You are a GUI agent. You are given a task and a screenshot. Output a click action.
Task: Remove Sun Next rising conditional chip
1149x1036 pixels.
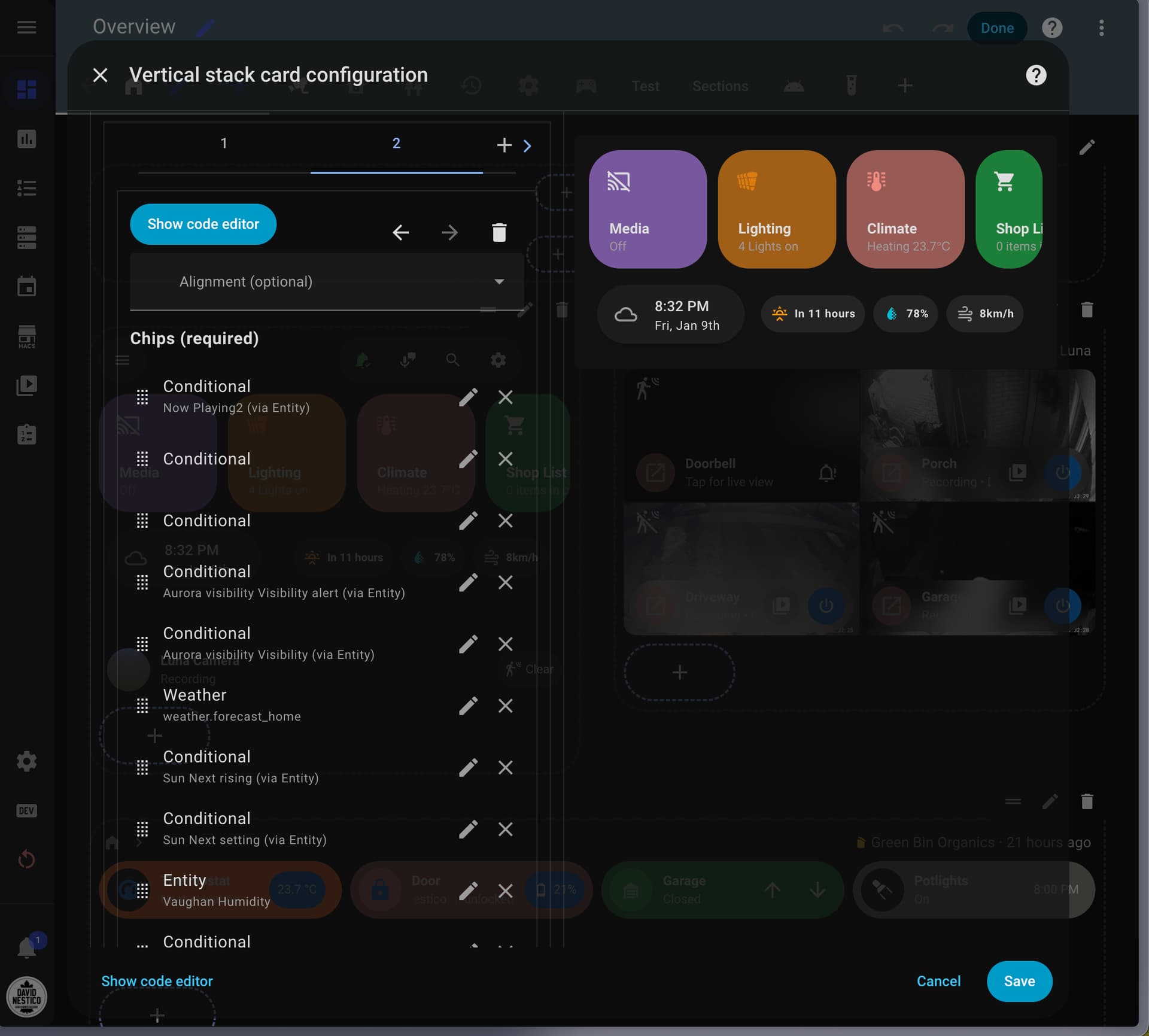pos(505,767)
